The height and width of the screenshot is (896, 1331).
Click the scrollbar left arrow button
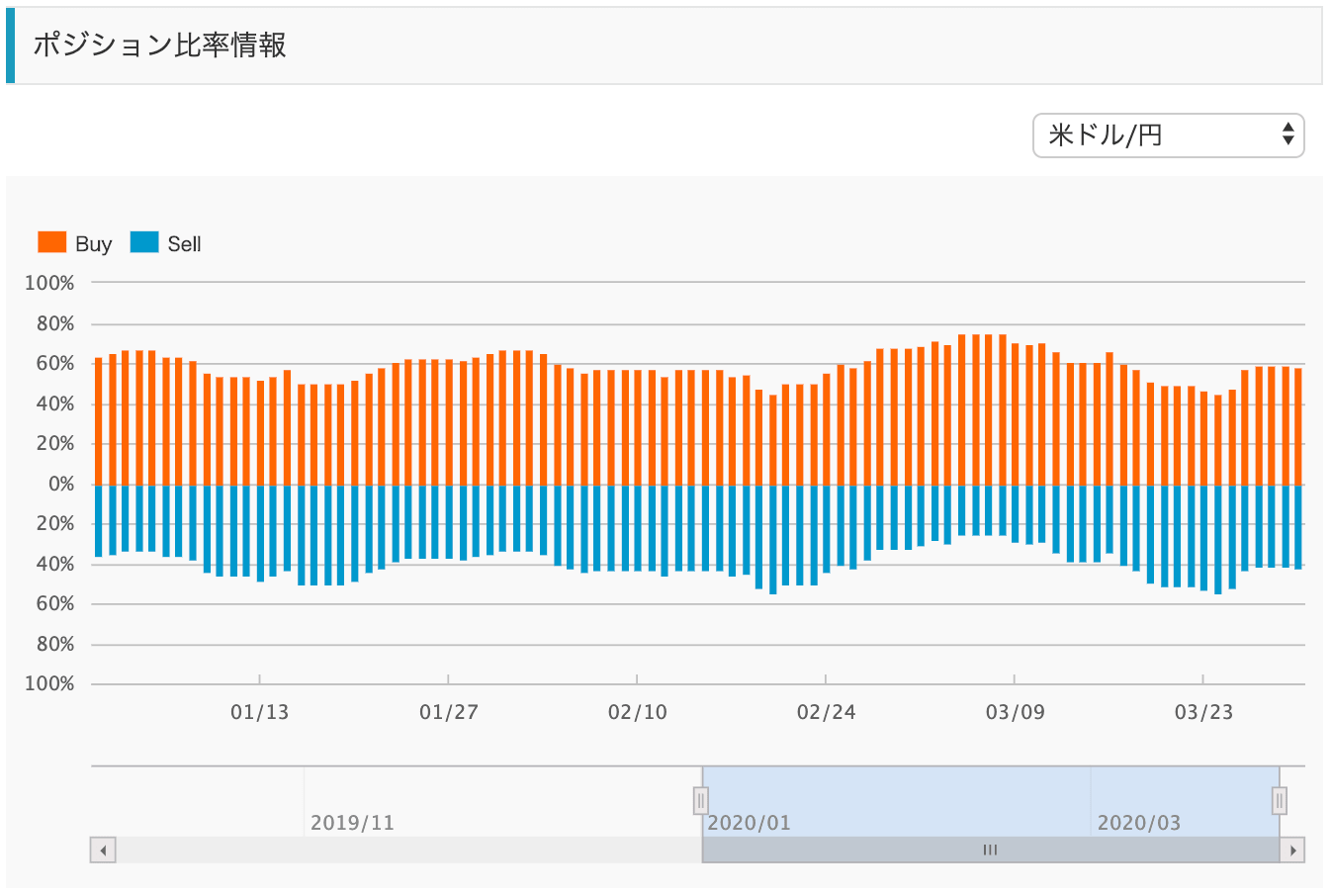(x=103, y=850)
